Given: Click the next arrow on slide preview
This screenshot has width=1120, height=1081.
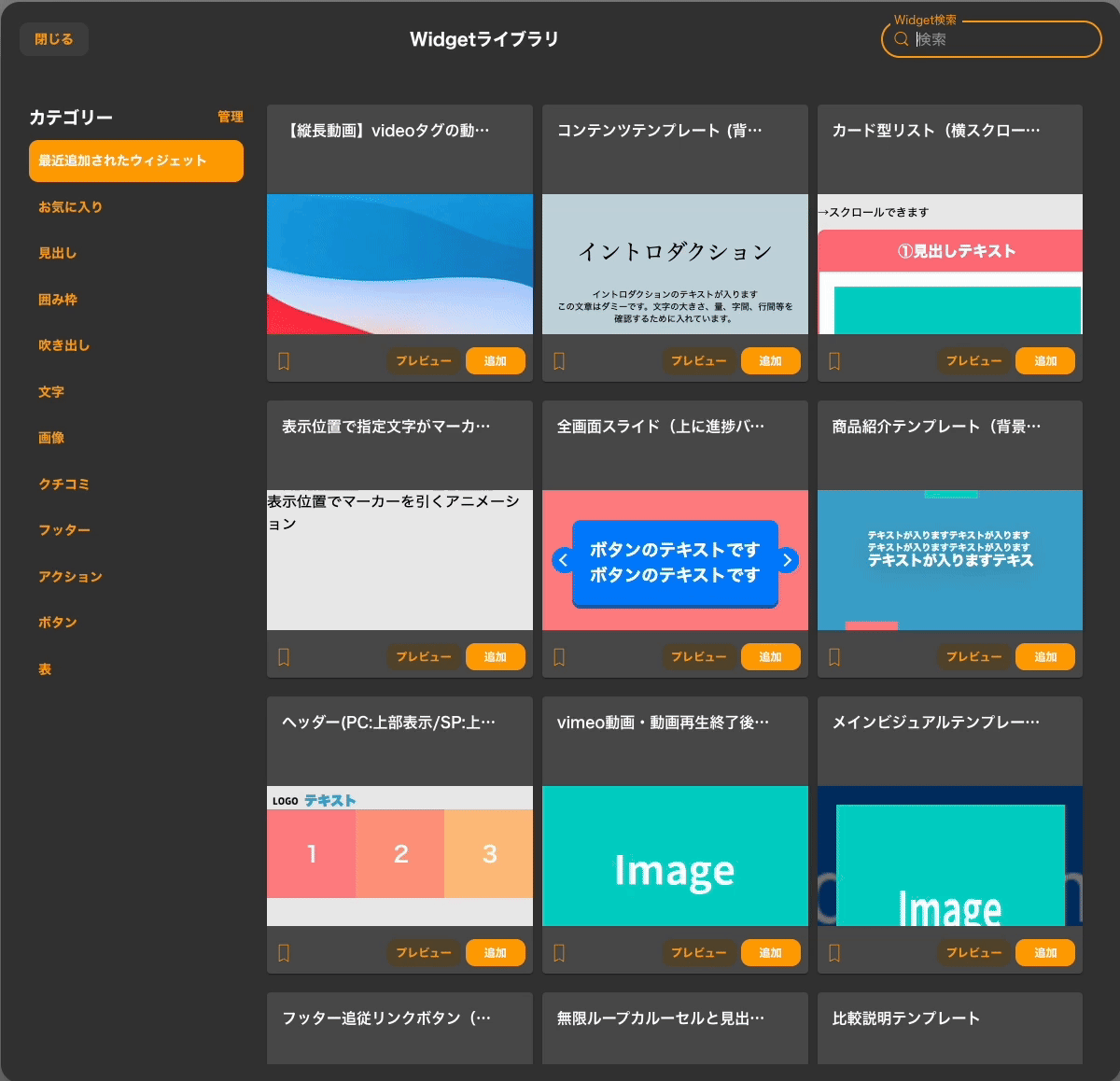Looking at the screenshot, I should [788, 560].
